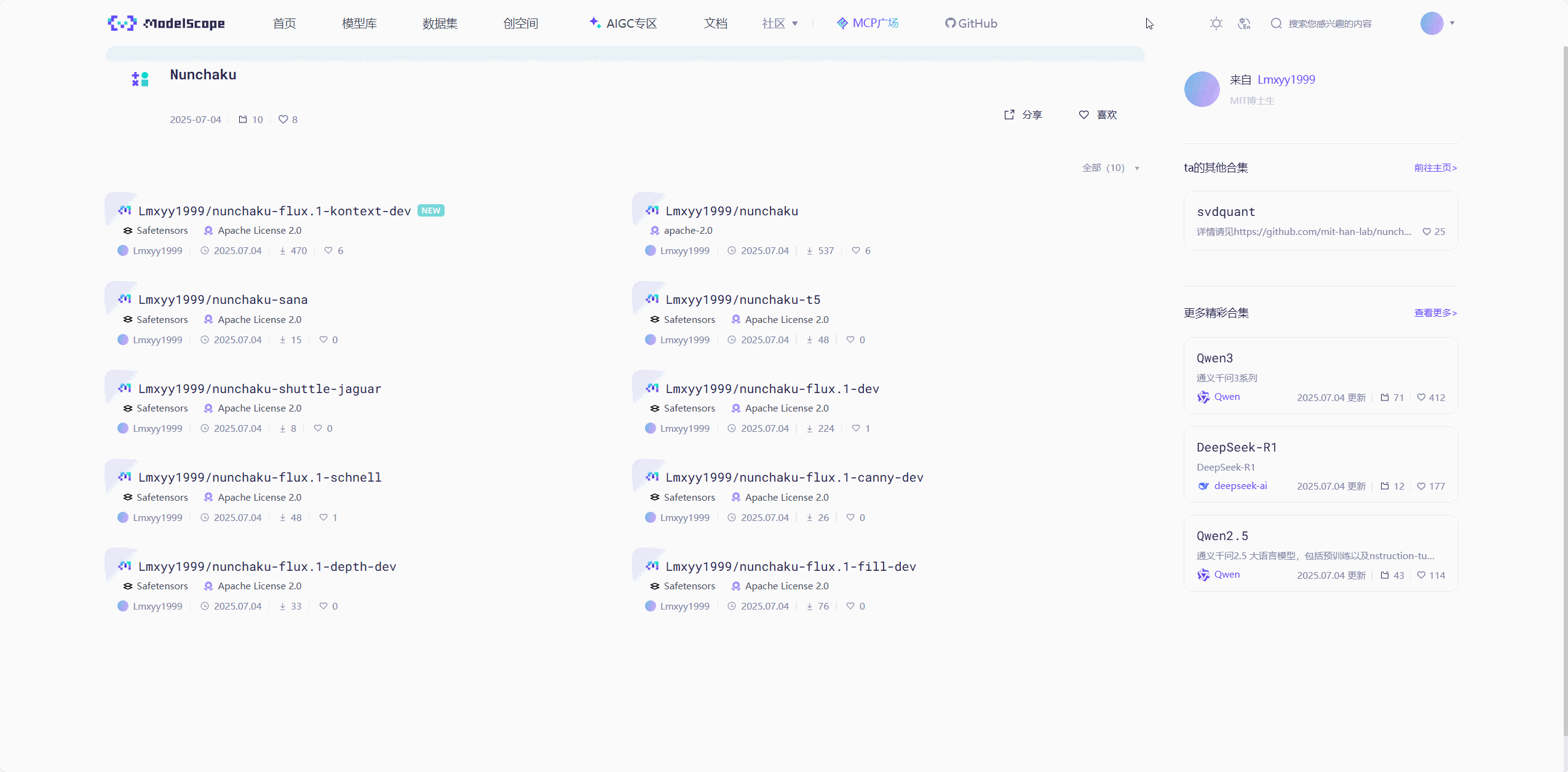Click the deepseek-ai organization icon
The width and height of the screenshot is (1568, 772).
pyautogui.click(x=1203, y=486)
